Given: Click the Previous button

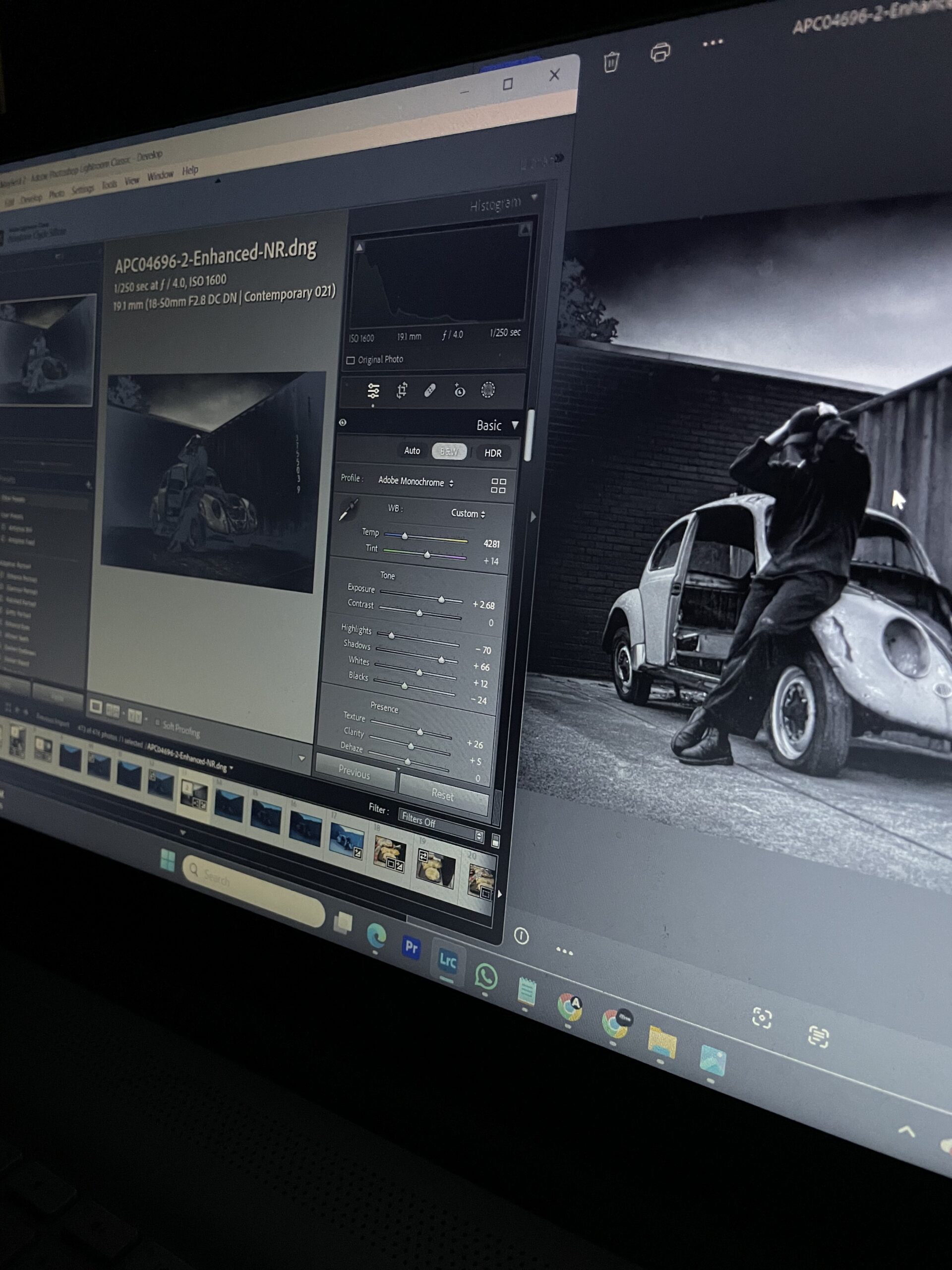Looking at the screenshot, I should point(355,772).
